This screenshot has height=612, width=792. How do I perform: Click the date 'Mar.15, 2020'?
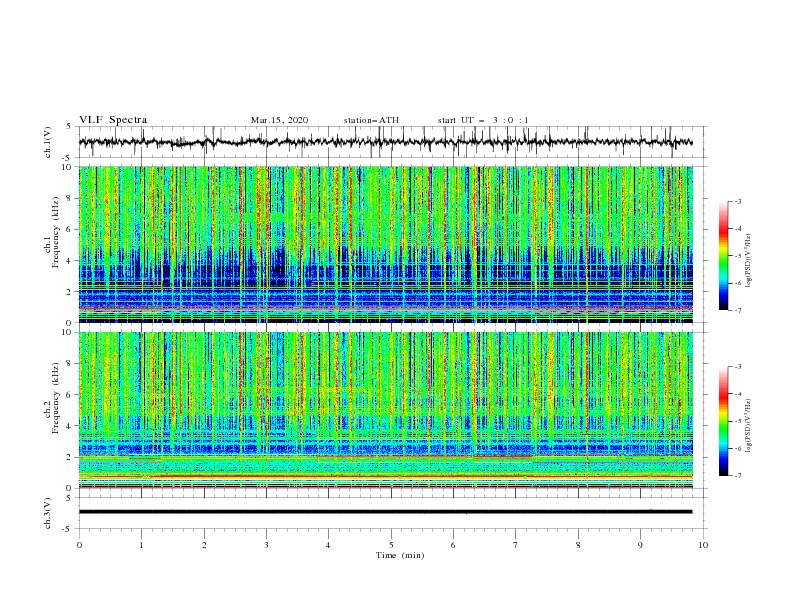coord(279,120)
